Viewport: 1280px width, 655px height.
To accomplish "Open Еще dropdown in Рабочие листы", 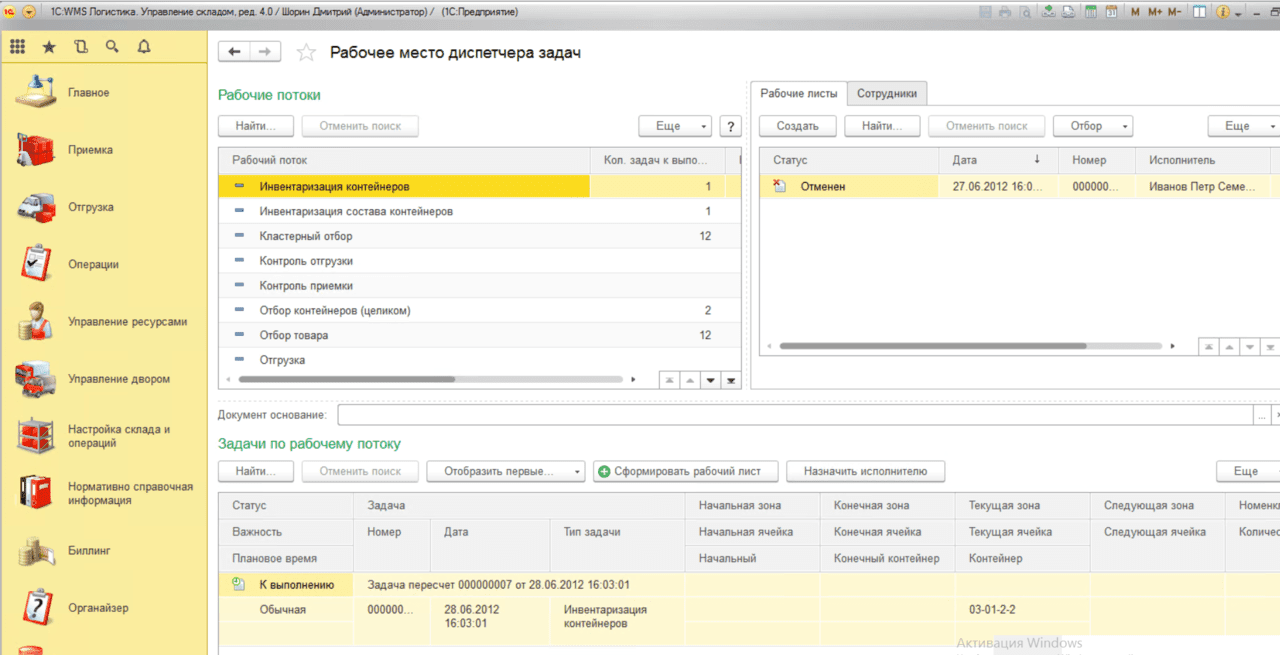I will point(1243,126).
